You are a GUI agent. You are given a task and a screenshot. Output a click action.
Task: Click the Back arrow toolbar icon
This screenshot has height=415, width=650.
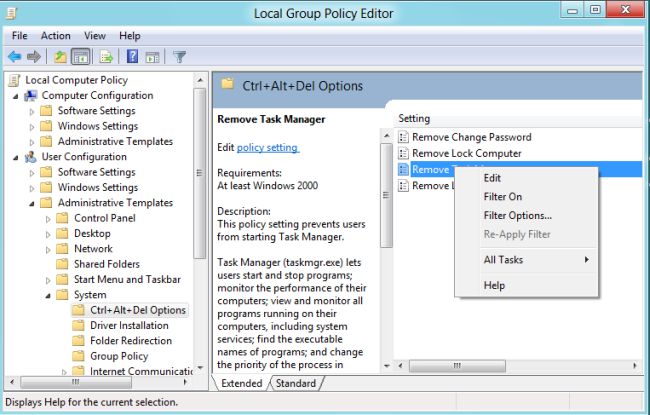coord(15,56)
